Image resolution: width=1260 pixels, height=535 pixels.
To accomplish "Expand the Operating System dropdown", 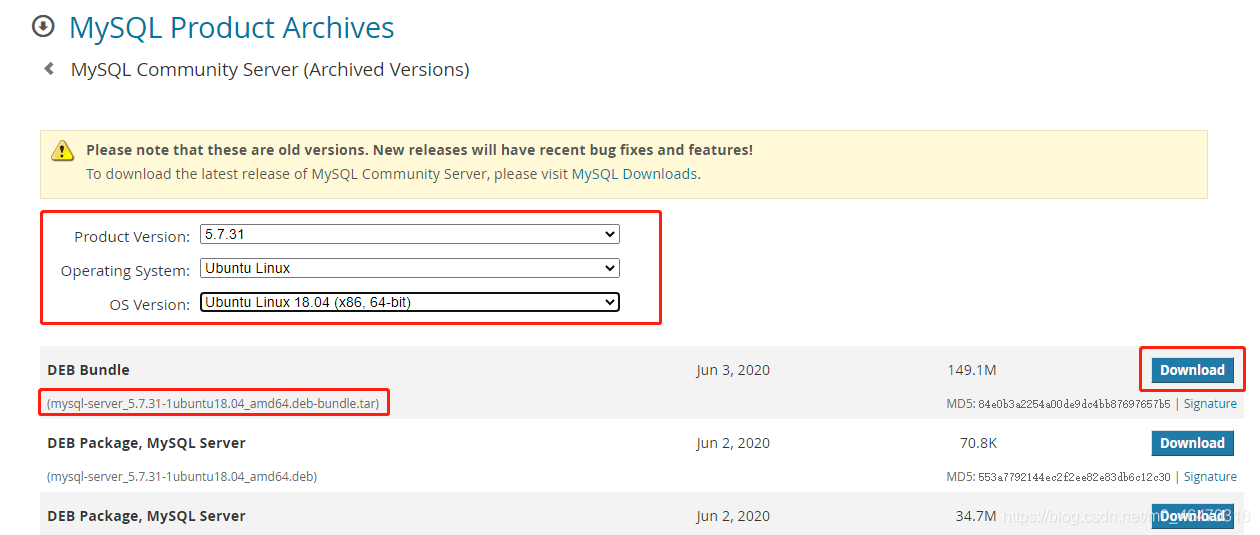I will (409, 268).
